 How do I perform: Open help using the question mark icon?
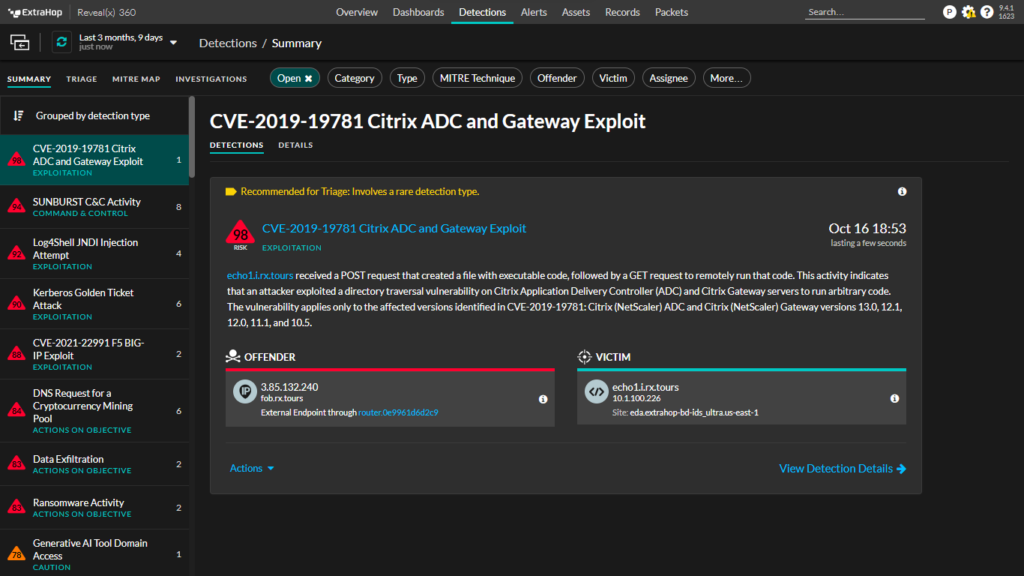[989, 12]
